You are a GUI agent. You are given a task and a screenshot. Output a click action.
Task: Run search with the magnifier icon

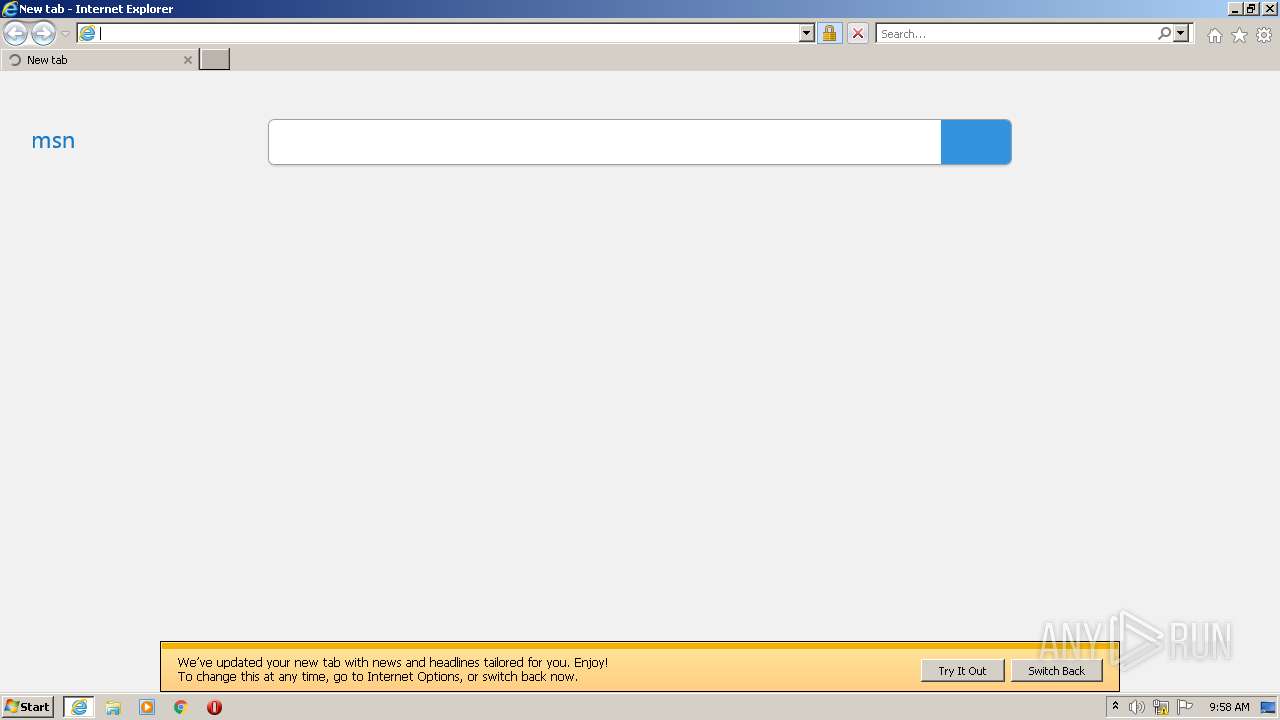click(1164, 34)
